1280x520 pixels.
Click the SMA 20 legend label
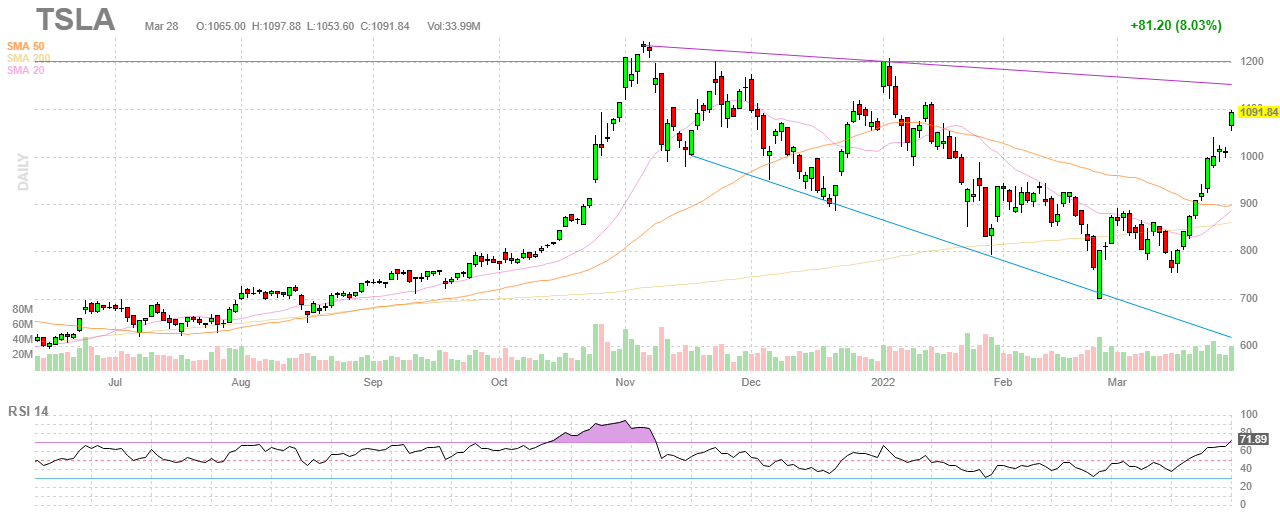(x=24, y=71)
